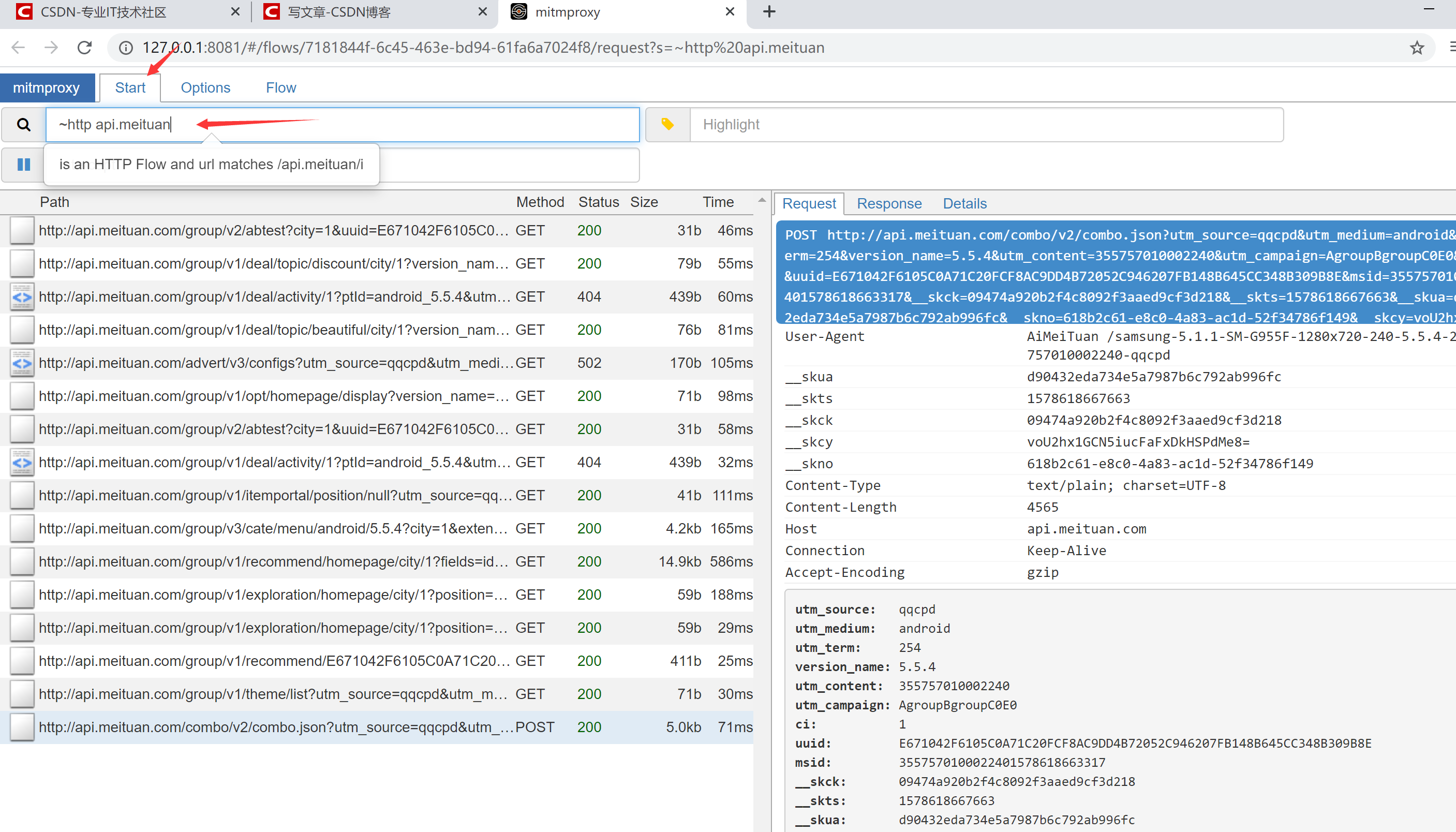Open the Options menu tab

click(205, 87)
